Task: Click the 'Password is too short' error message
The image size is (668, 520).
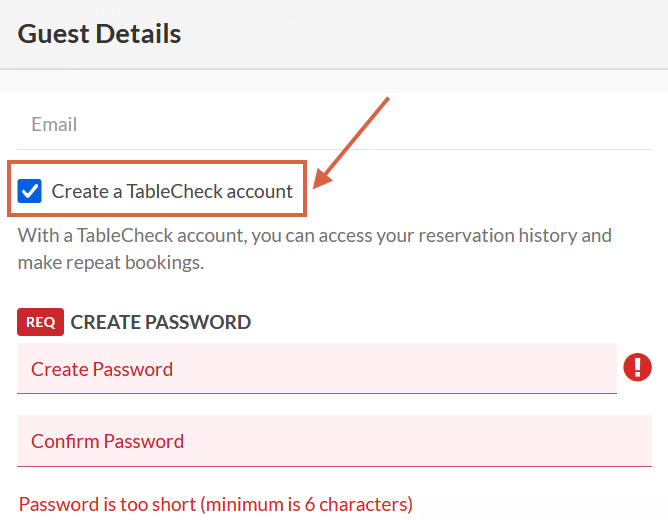Action: [215, 504]
